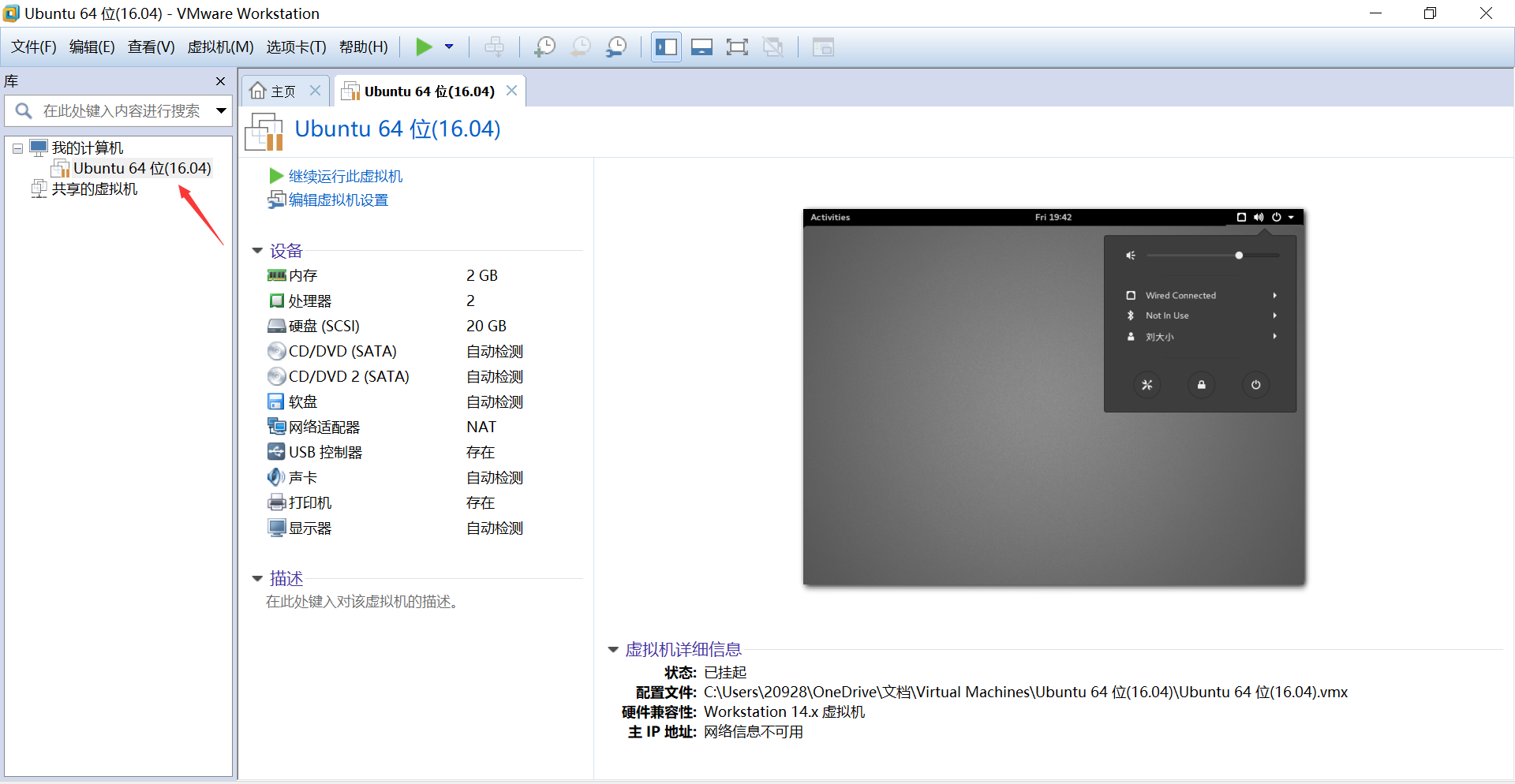Click the 网络适配器 network adapter icon

[276, 427]
